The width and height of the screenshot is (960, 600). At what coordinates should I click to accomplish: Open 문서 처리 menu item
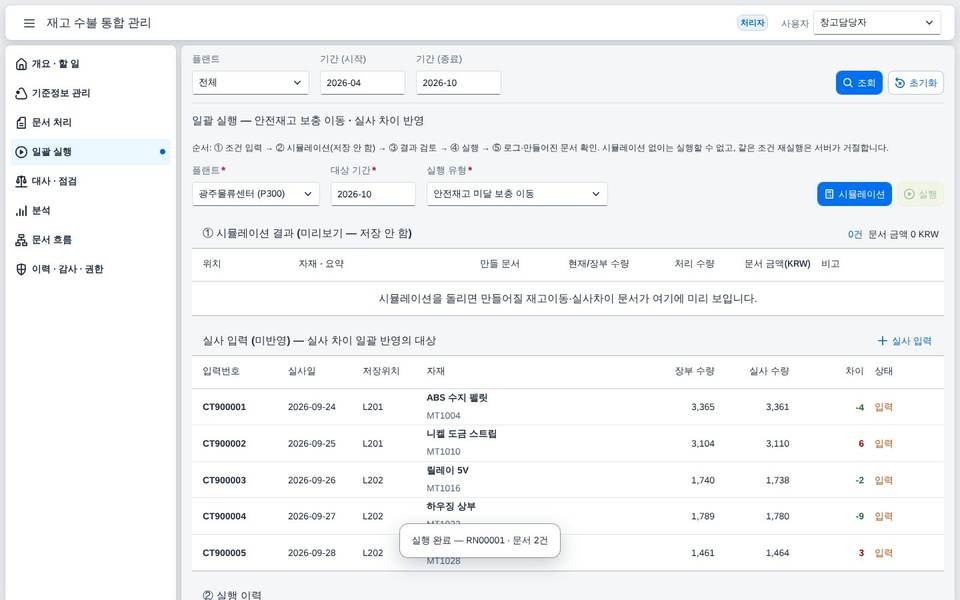(x=90, y=122)
